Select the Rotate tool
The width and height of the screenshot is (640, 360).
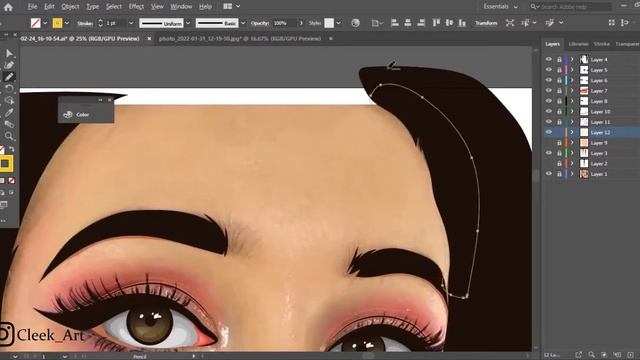[9, 88]
